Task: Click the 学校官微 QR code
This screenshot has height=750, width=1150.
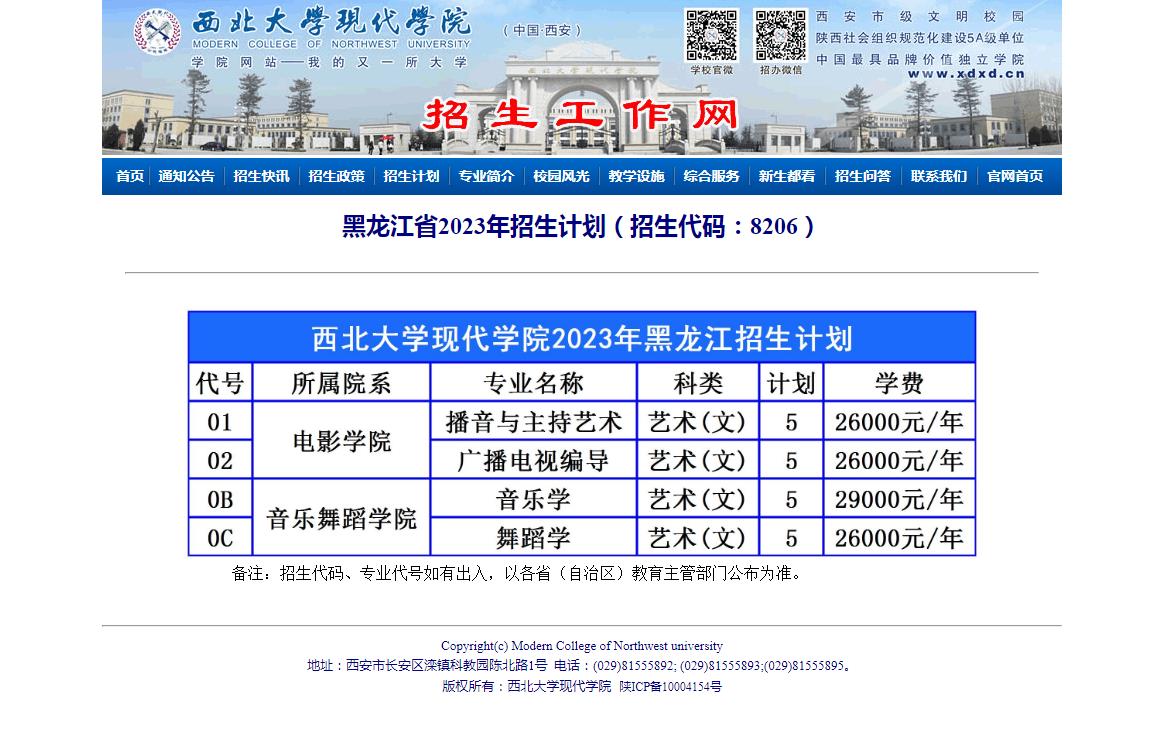Action: 711,35
